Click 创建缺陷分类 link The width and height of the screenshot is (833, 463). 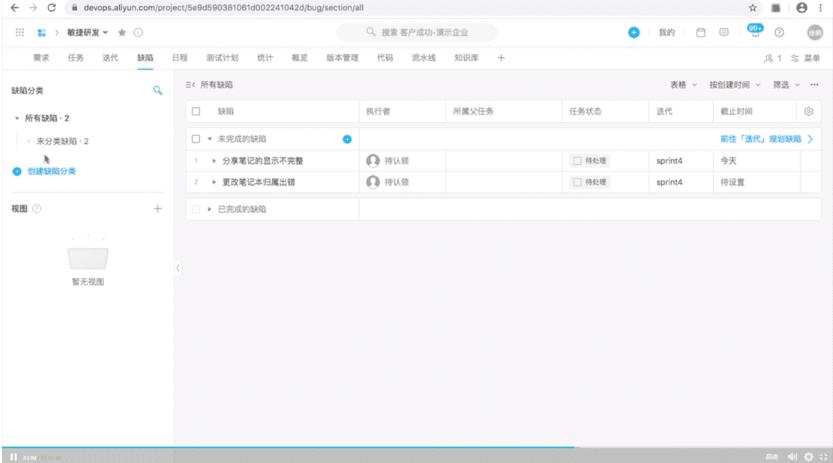[44, 171]
